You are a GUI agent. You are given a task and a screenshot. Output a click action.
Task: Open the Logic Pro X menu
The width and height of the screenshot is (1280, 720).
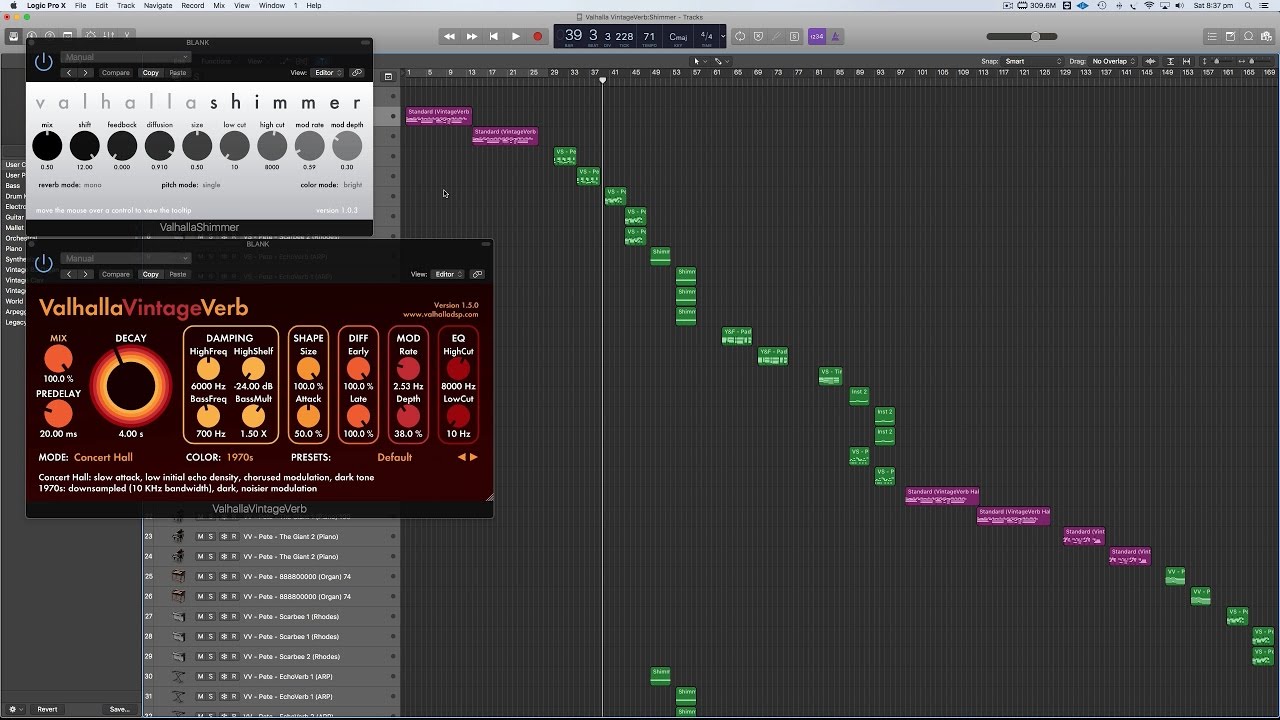click(44, 6)
